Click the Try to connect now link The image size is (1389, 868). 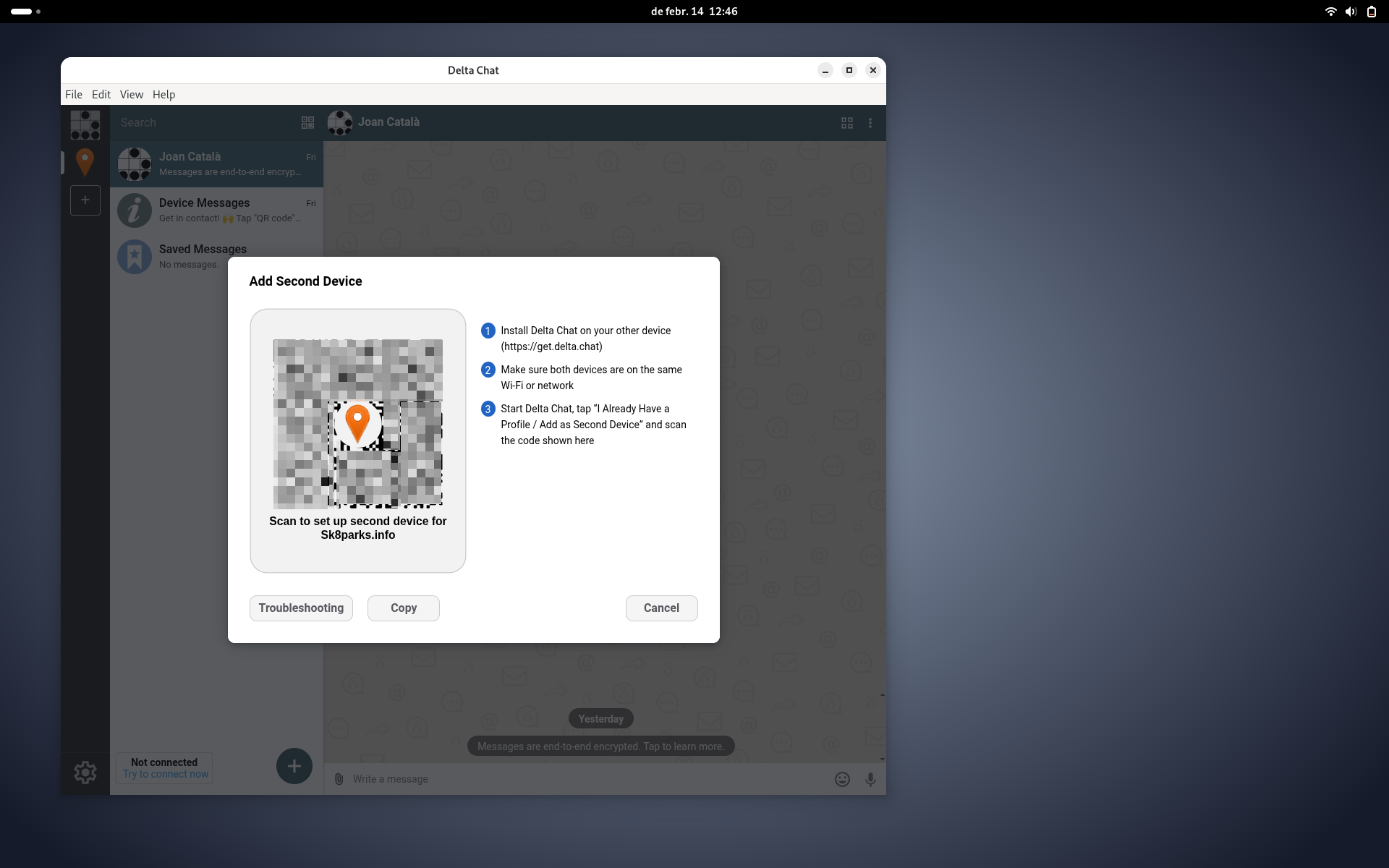[164, 774]
